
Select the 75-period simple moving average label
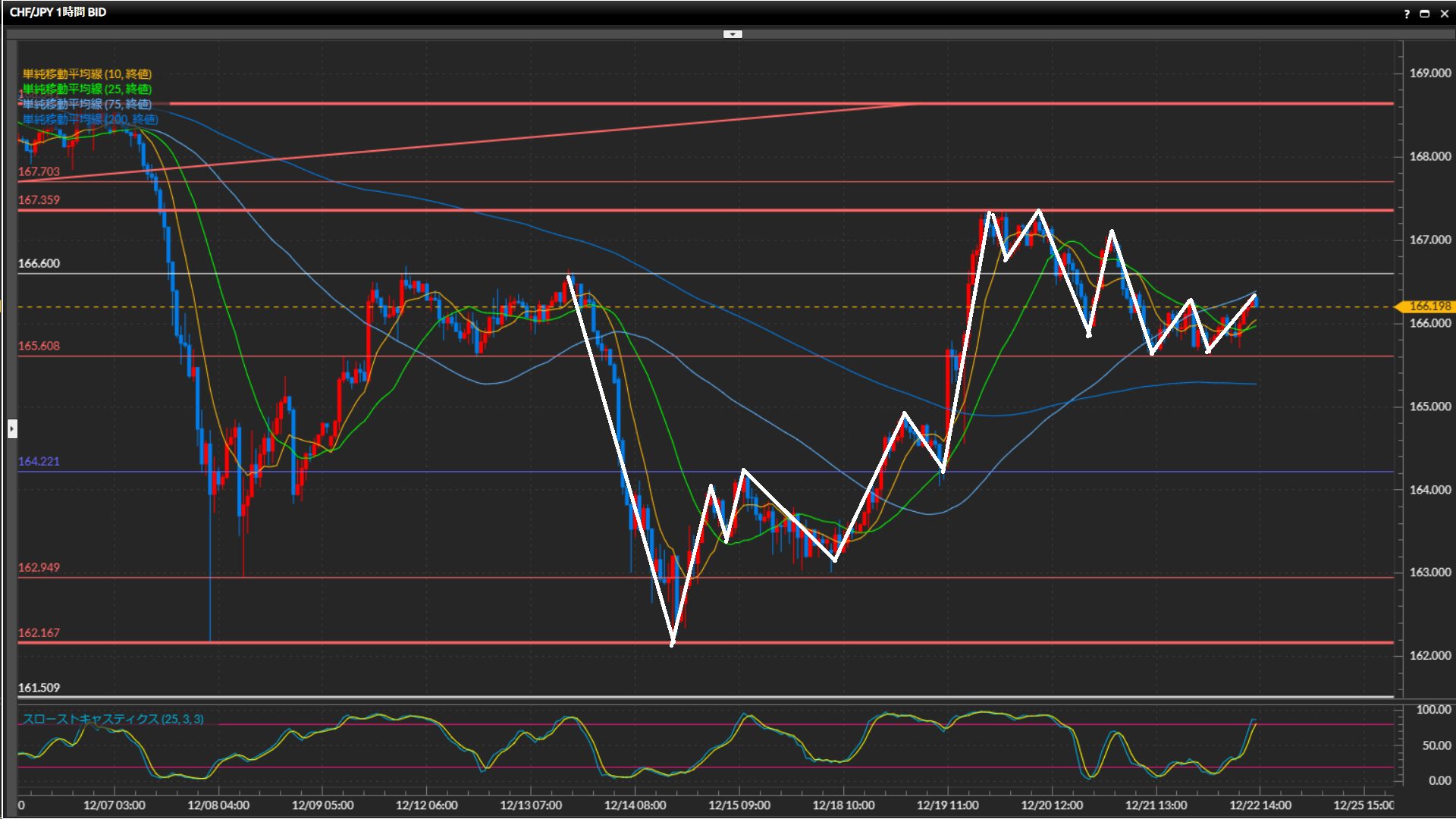pyautogui.click(x=87, y=104)
